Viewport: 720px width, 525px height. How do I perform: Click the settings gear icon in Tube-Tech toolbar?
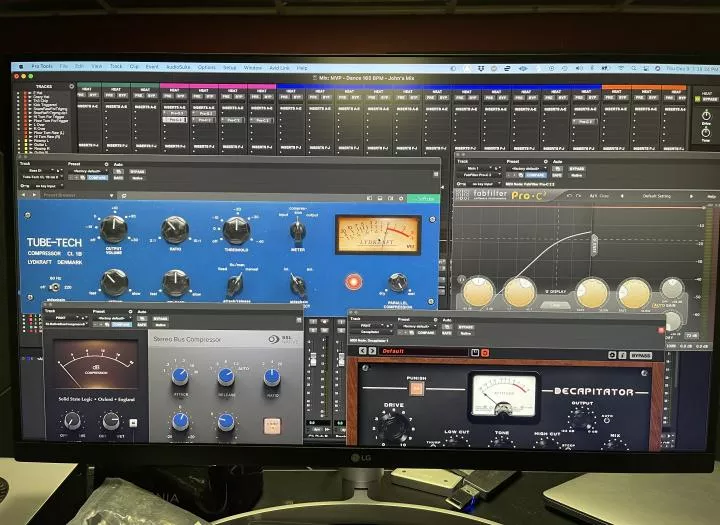pos(401,198)
